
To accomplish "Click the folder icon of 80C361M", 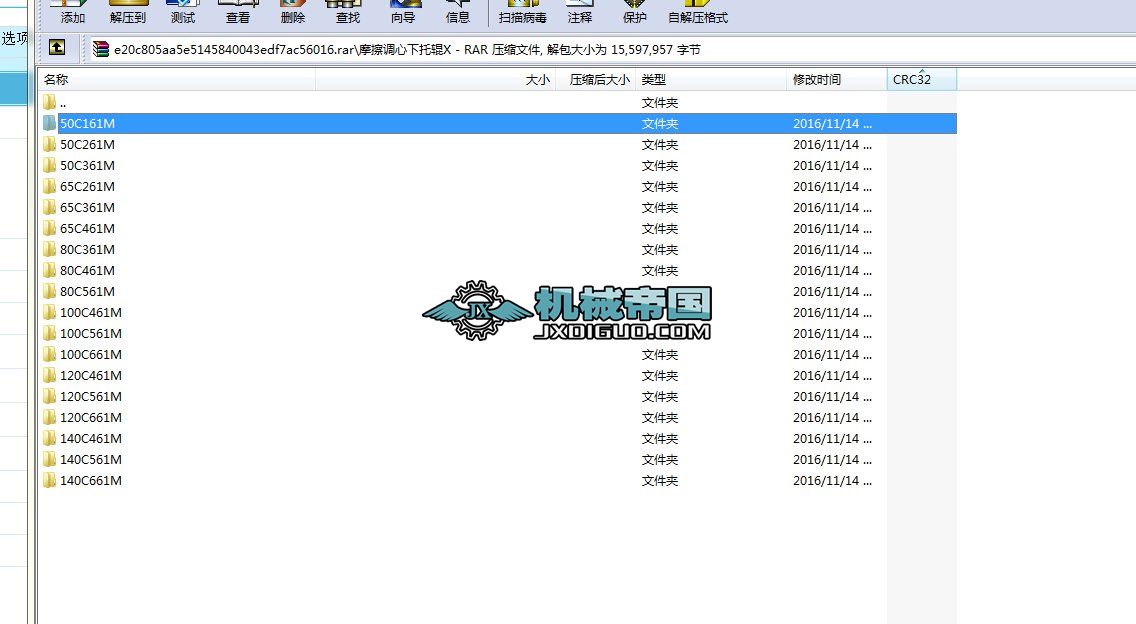I will coord(49,249).
